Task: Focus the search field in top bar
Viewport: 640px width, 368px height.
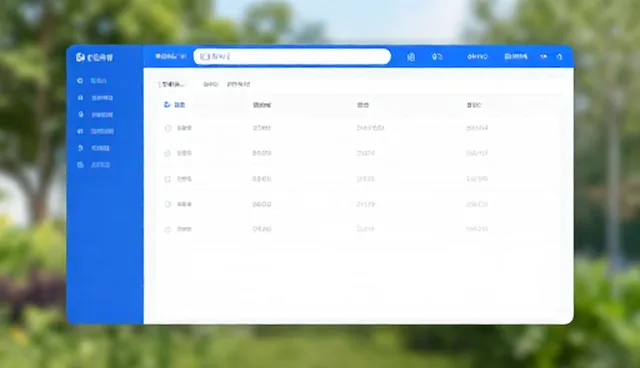Action: point(292,56)
